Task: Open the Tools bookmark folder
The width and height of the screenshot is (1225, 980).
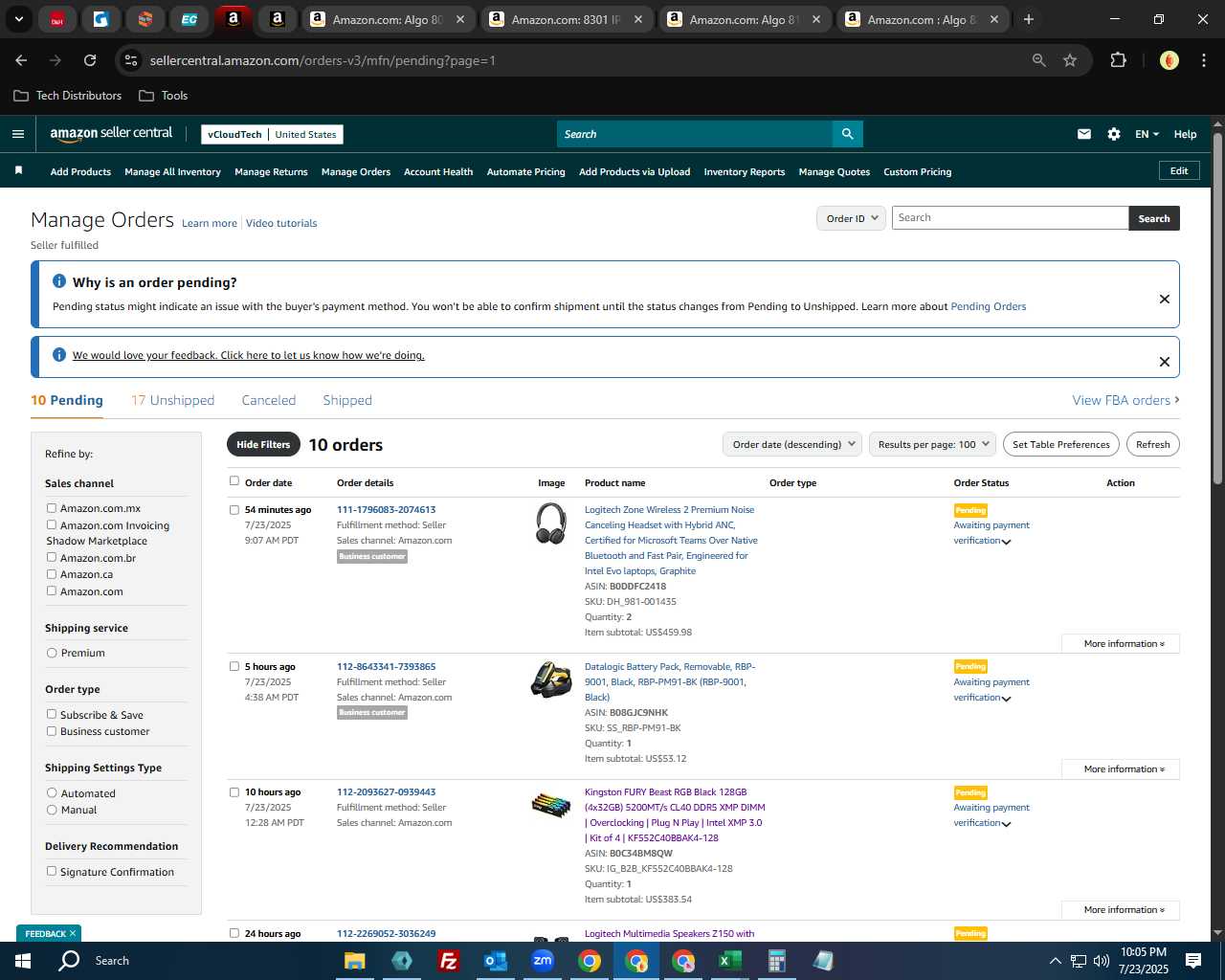Action: 164,96
